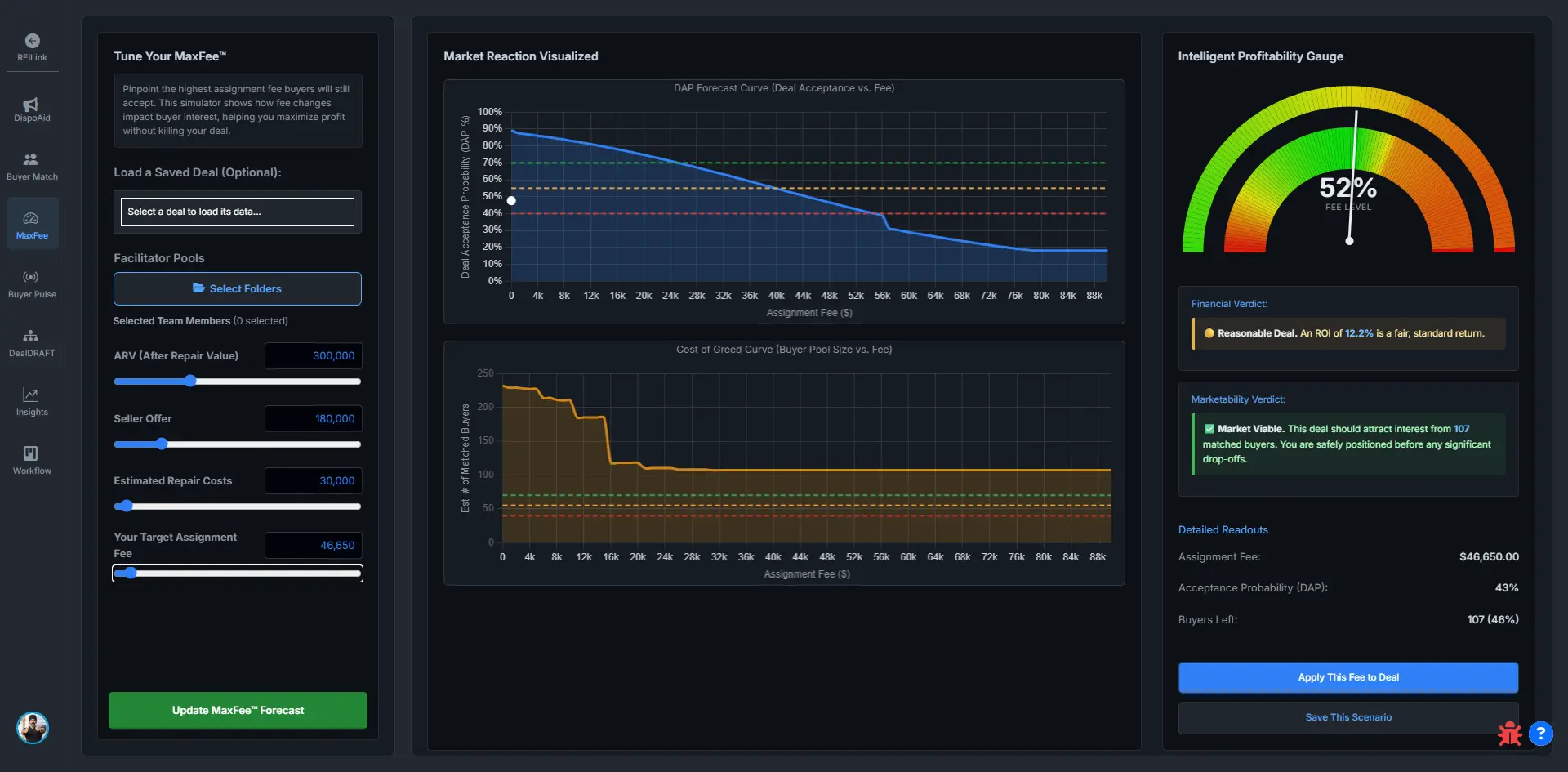This screenshot has width=1568, height=772.
Task: Click the user avatar photo
Action: click(x=33, y=727)
